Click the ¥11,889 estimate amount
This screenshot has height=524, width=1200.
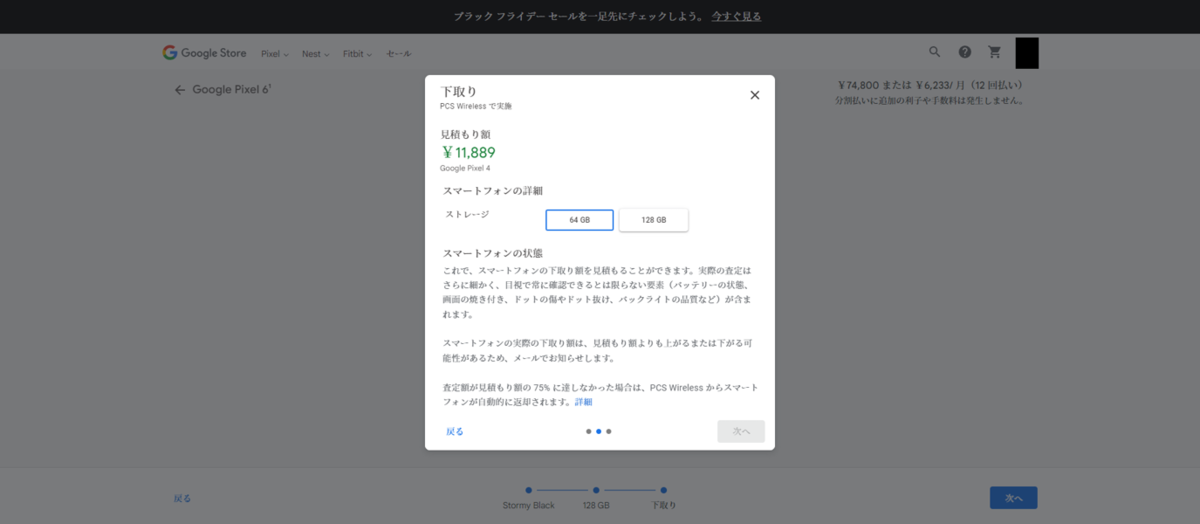click(x=468, y=153)
